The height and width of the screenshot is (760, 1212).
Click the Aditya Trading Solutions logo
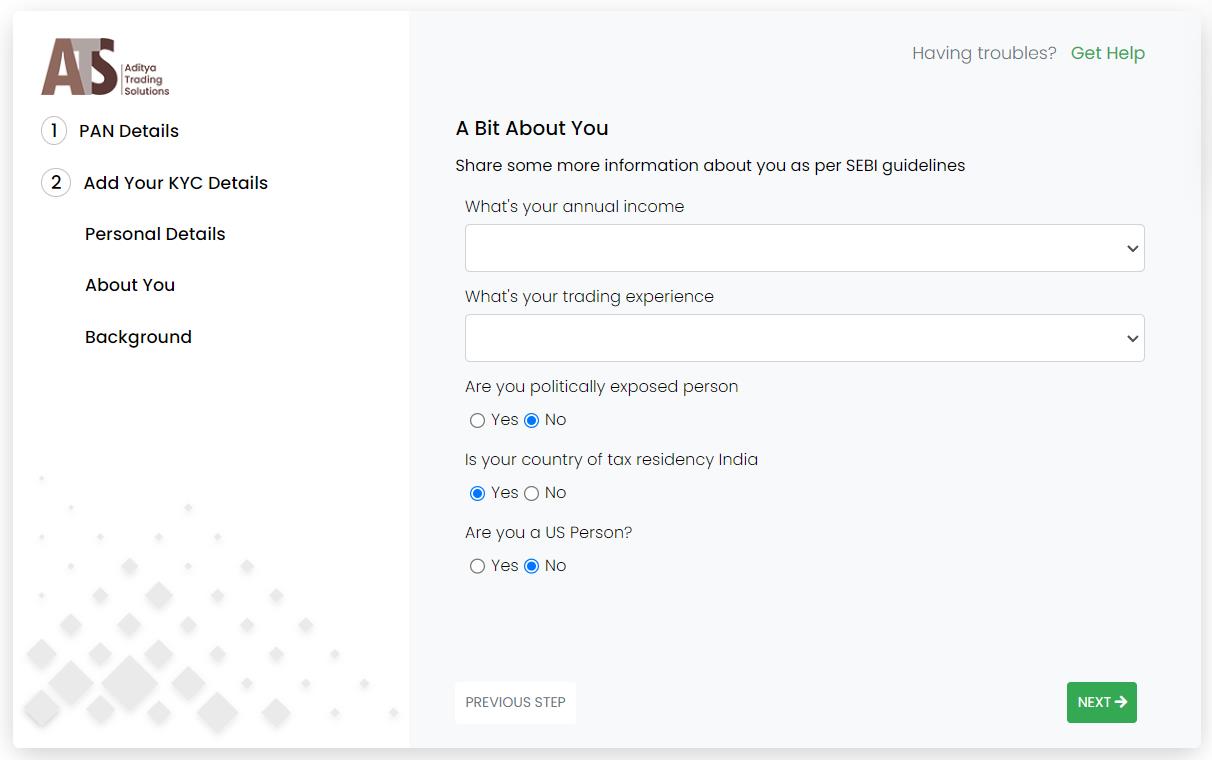pos(106,67)
